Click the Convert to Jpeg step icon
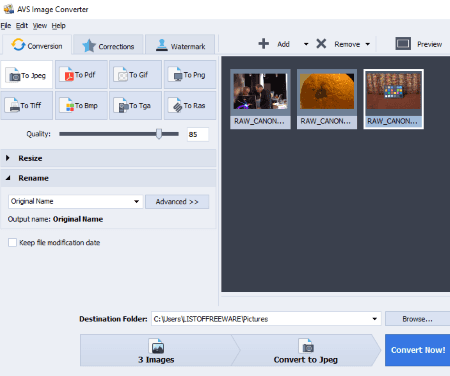Screen dimensions: 450x376 306,346
